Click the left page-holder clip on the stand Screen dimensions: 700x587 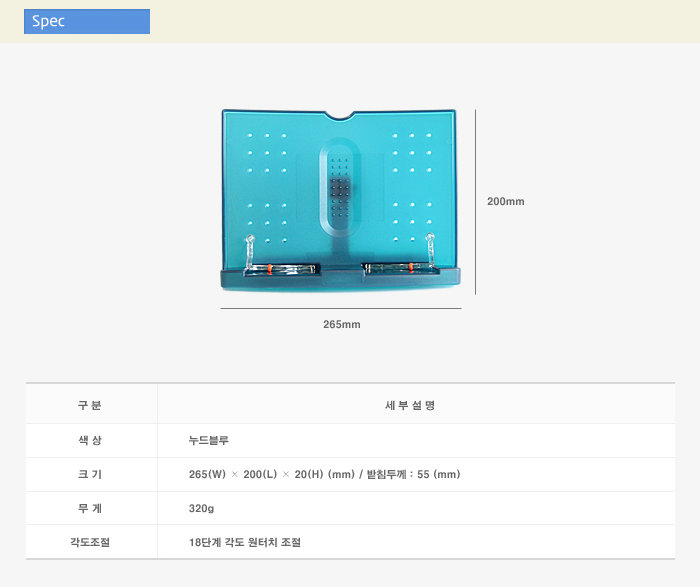[252, 252]
